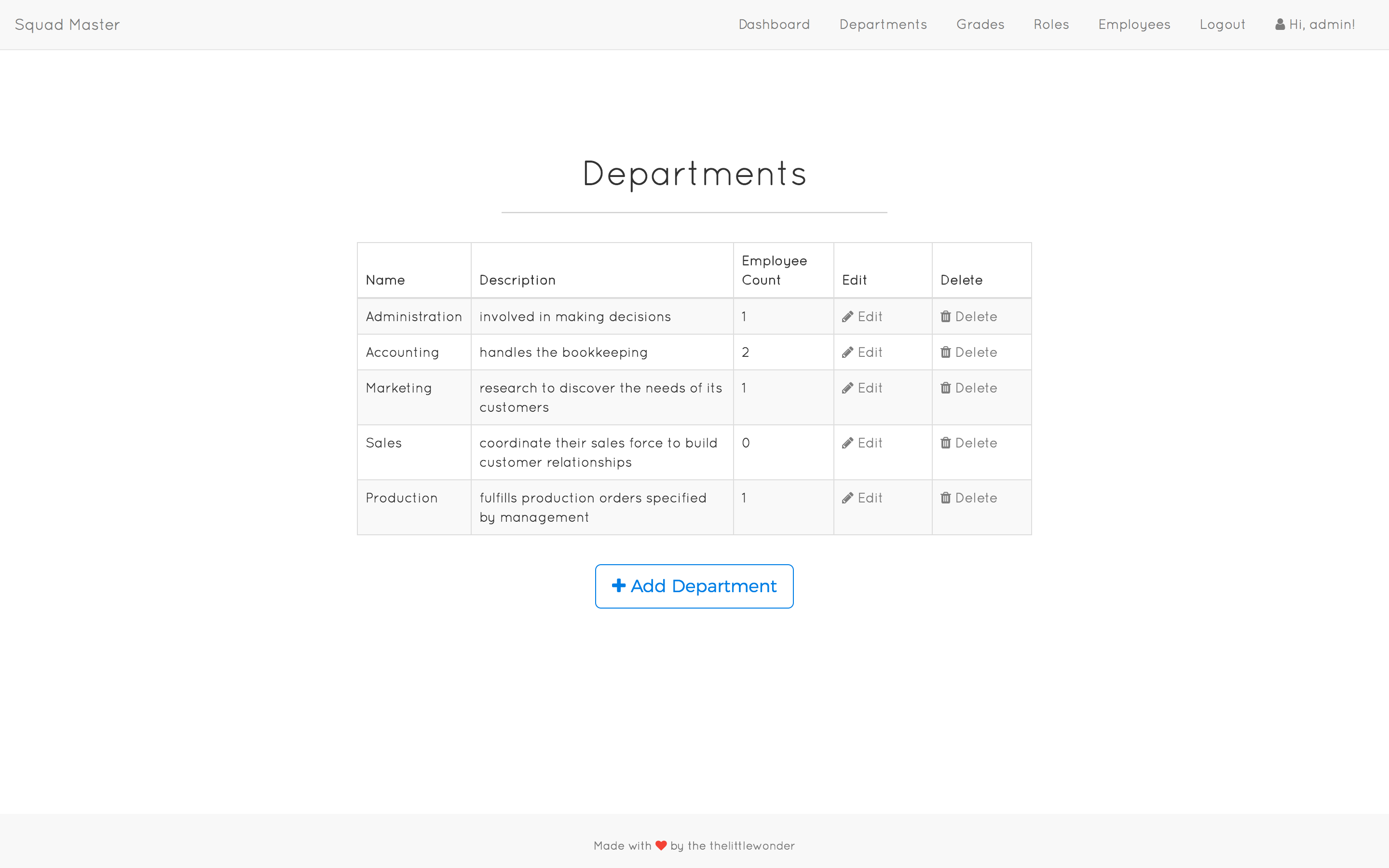The width and height of the screenshot is (1389, 868).
Task: Open Employees from the navigation bar
Action: 1133,25
